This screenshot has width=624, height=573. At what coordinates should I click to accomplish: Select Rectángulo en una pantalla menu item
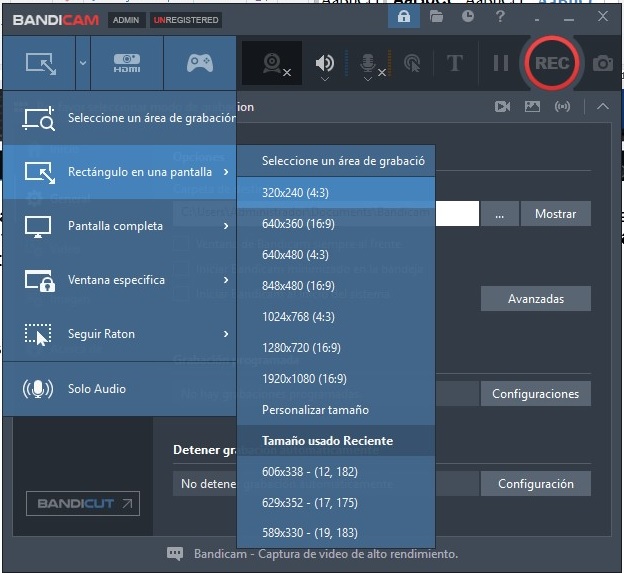pos(120,172)
